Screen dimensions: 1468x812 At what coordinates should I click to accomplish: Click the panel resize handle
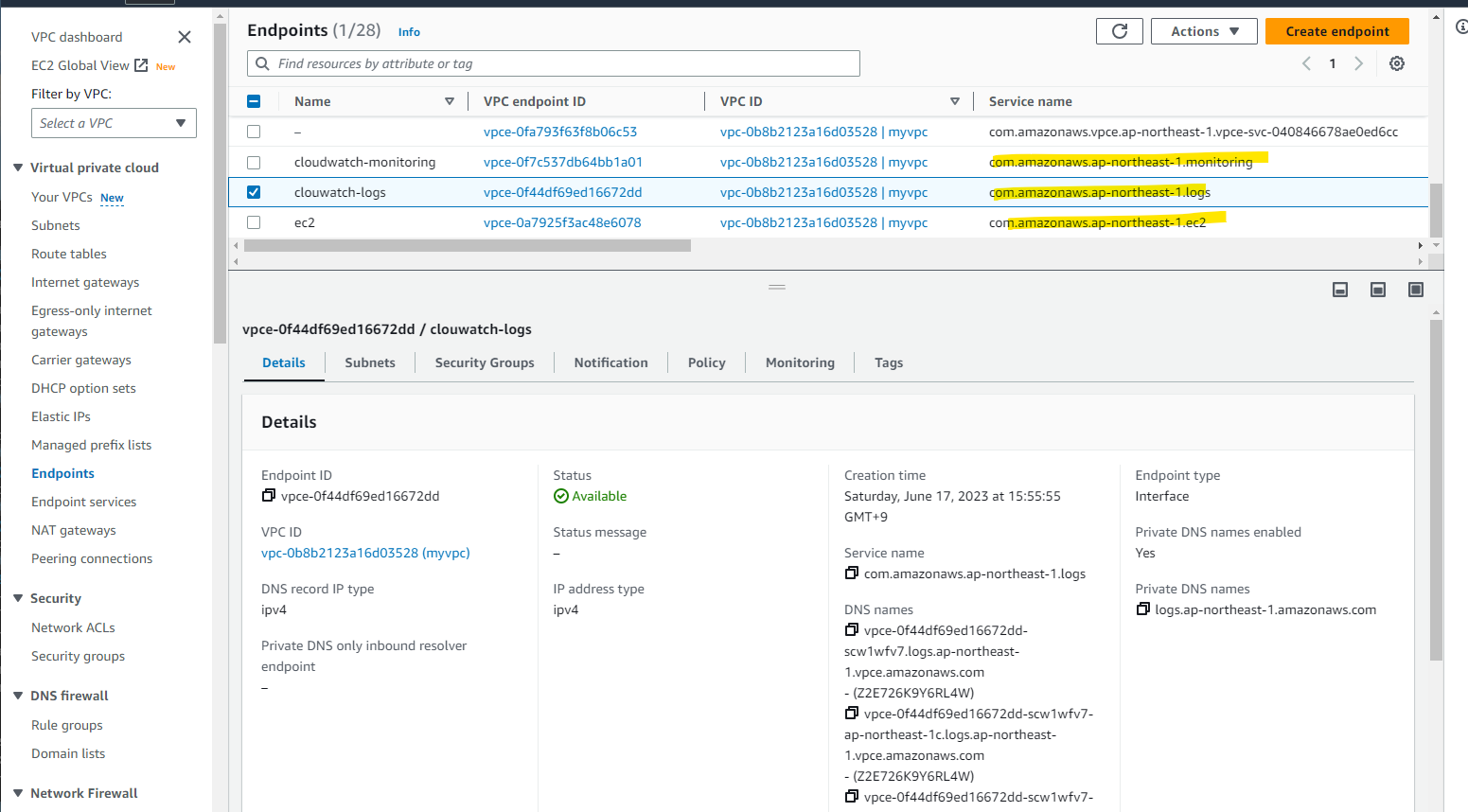[x=777, y=287]
